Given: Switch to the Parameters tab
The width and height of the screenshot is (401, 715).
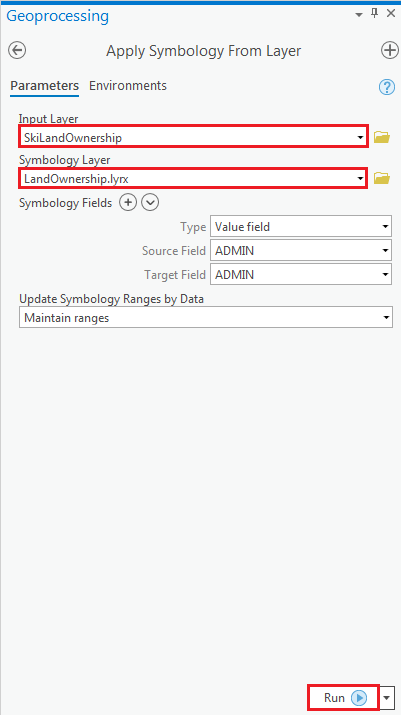Looking at the screenshot, I should (x=45, y=86).
